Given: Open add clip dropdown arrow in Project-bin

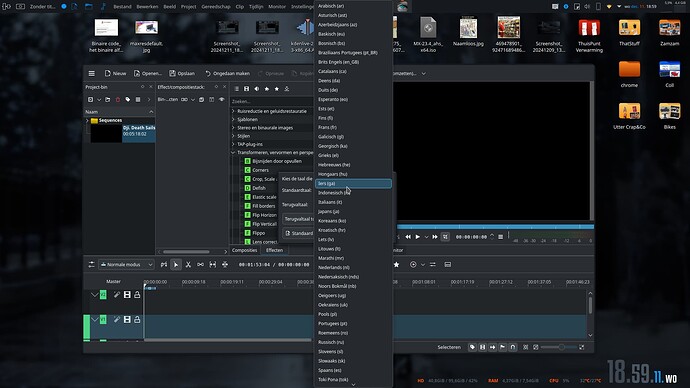Looking at the screenshot, I should click(99, 100).
